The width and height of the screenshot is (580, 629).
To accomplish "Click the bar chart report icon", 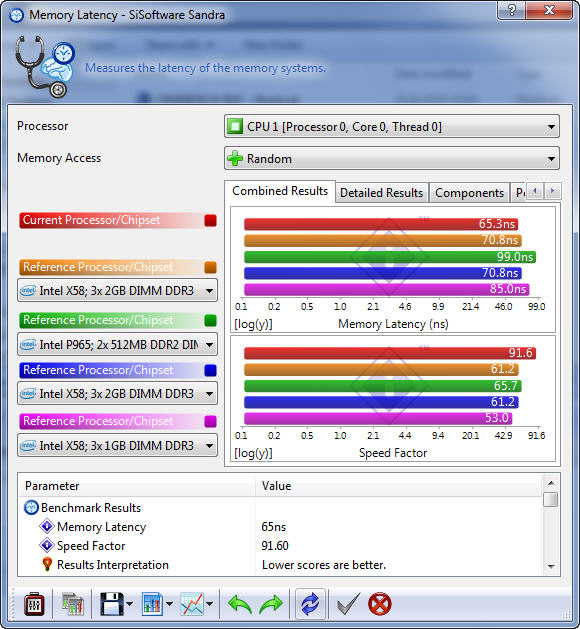I will coord(152,604).
